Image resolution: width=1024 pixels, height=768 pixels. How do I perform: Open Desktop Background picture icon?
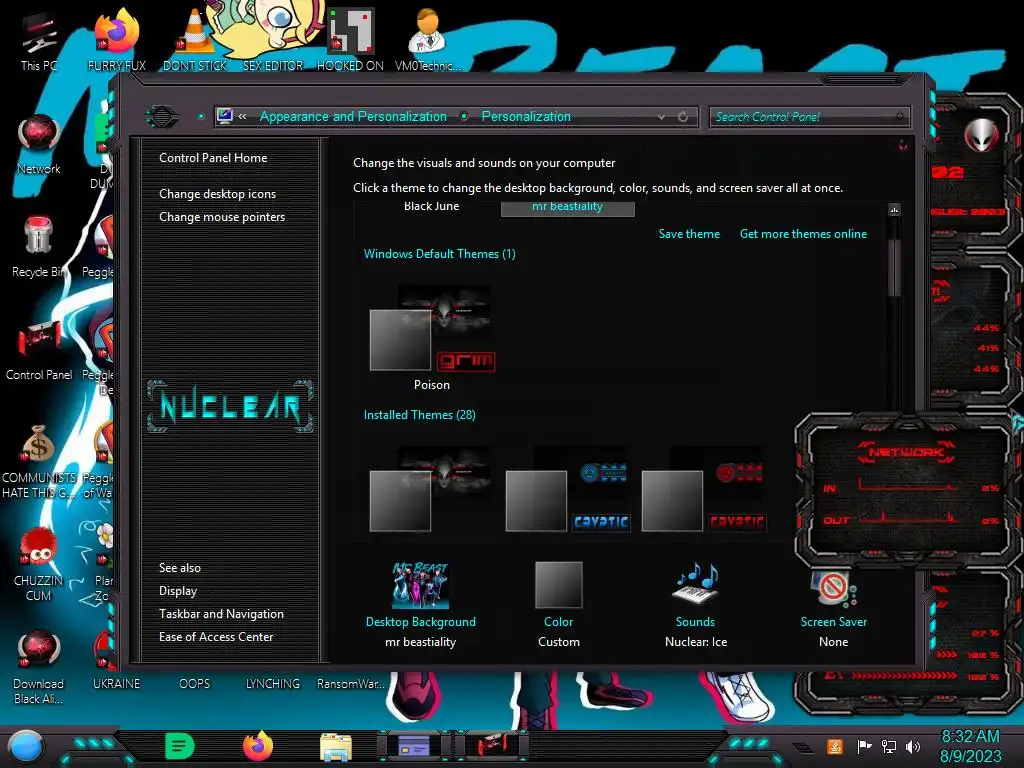pyautogui.click(x=421, y=585)
